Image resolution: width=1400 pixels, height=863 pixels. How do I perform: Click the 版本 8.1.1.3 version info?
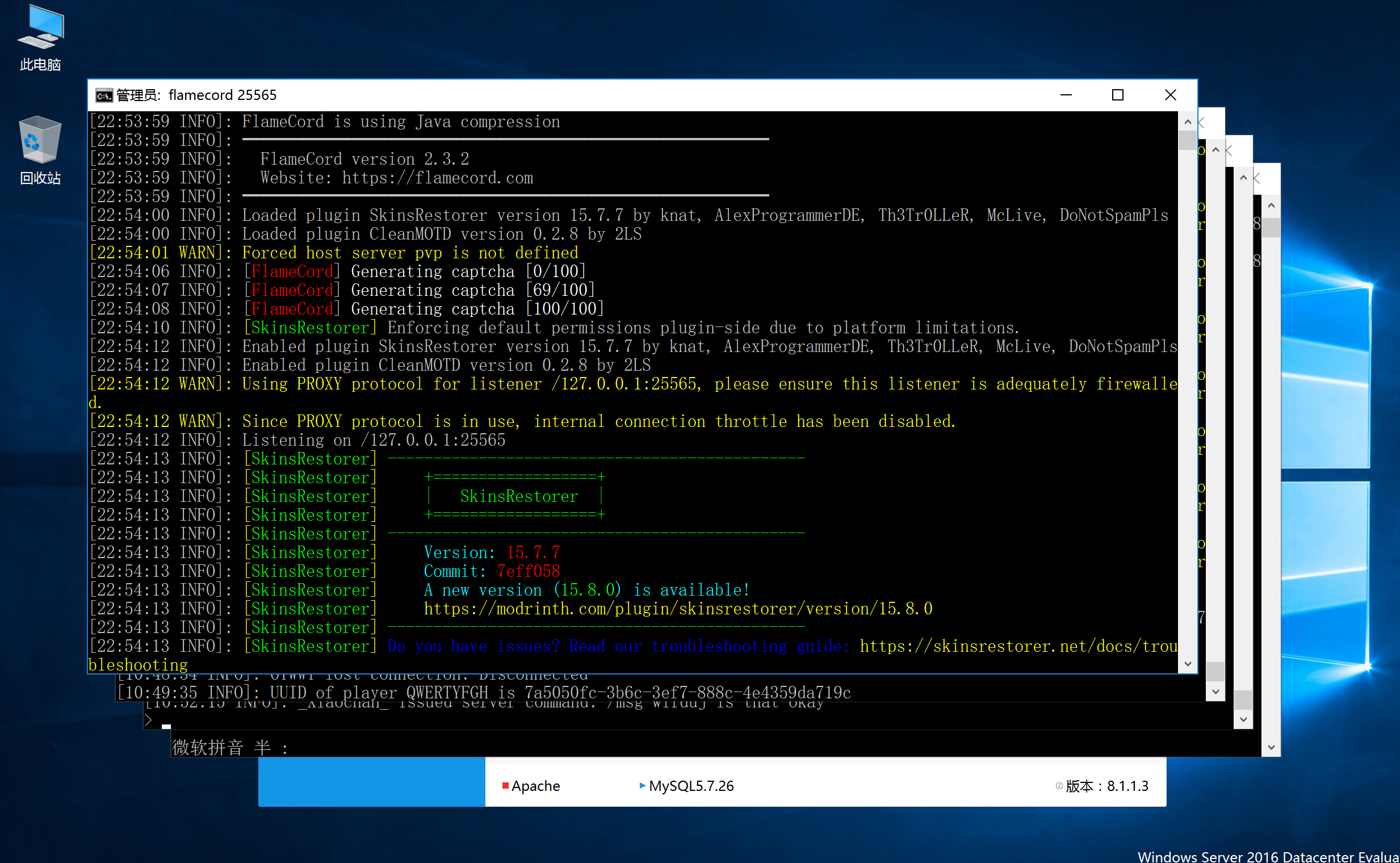click(x=1106, y=786)
